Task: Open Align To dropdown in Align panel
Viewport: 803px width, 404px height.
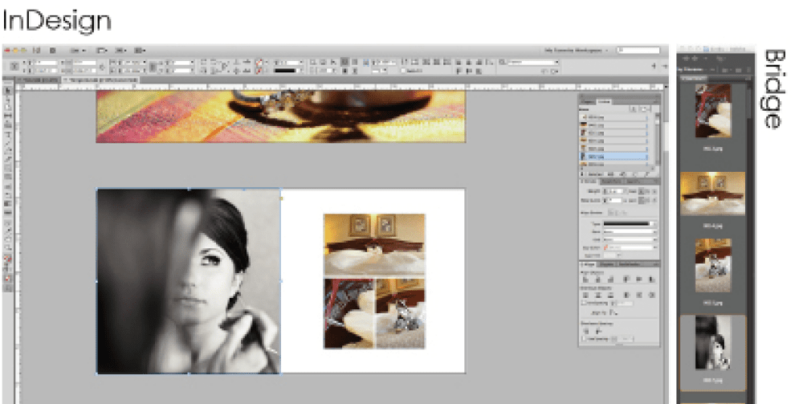Action: [x=614, y=313]
